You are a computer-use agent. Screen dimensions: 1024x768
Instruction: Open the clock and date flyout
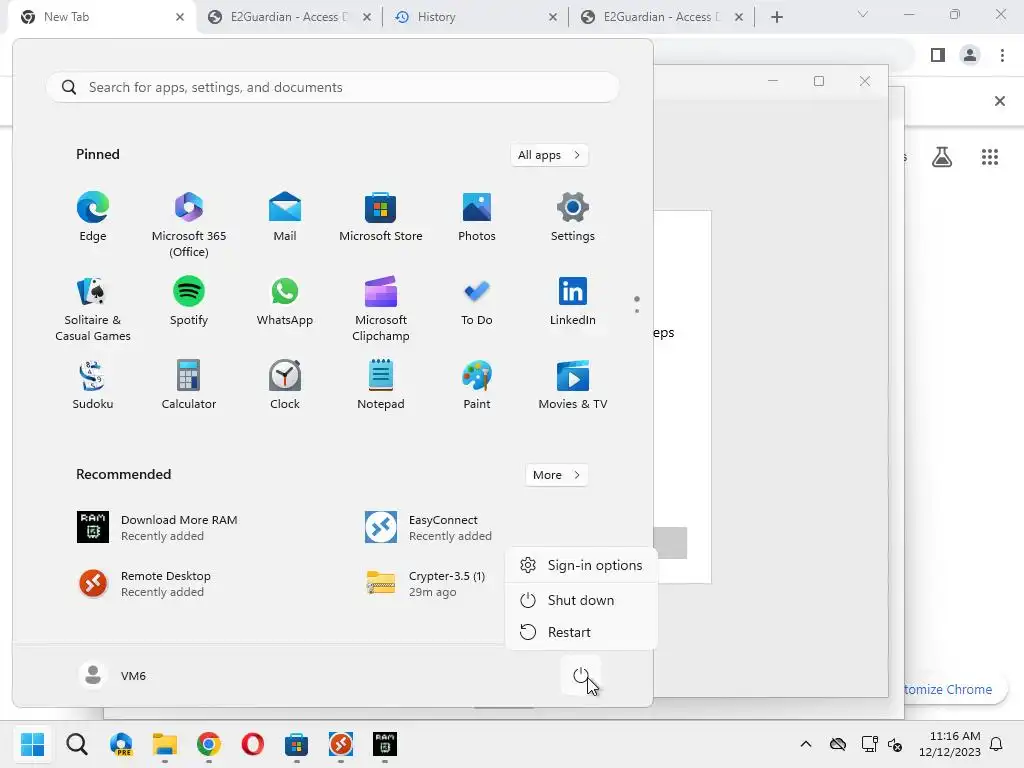[950, 744]
